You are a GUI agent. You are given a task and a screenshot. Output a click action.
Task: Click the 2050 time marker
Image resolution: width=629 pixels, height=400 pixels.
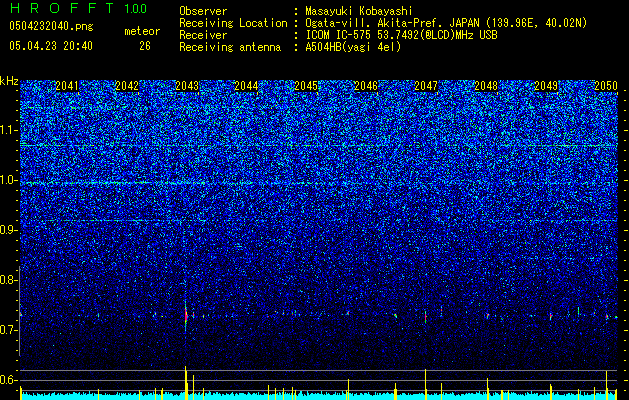coord(606,86)
